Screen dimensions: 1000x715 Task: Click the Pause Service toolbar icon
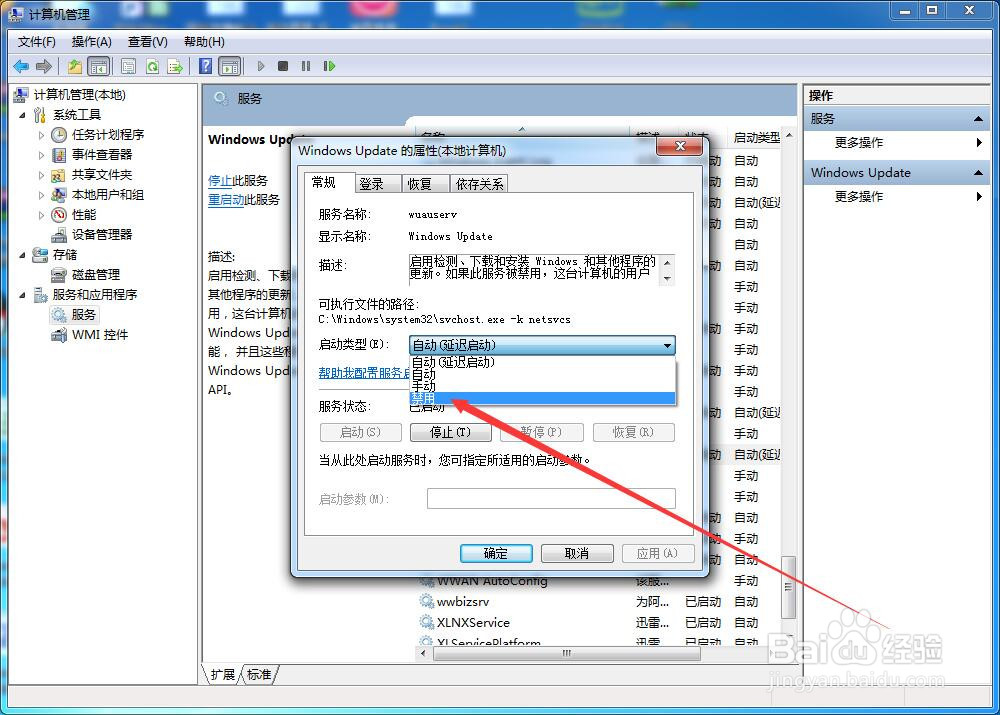pos(306,66)
